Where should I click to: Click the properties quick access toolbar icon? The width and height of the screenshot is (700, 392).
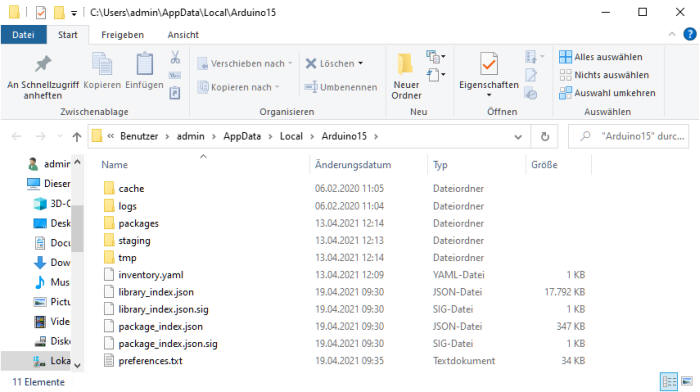41,13
